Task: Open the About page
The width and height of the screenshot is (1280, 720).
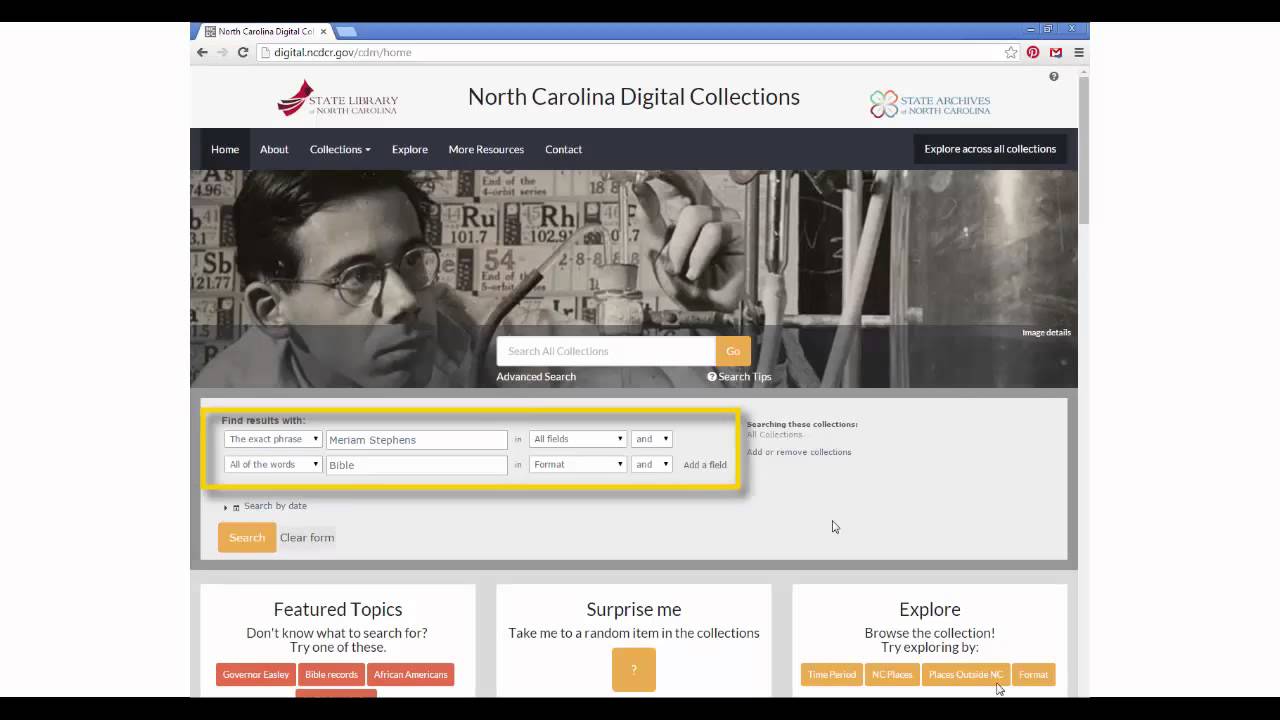Action: click(274, 149)
